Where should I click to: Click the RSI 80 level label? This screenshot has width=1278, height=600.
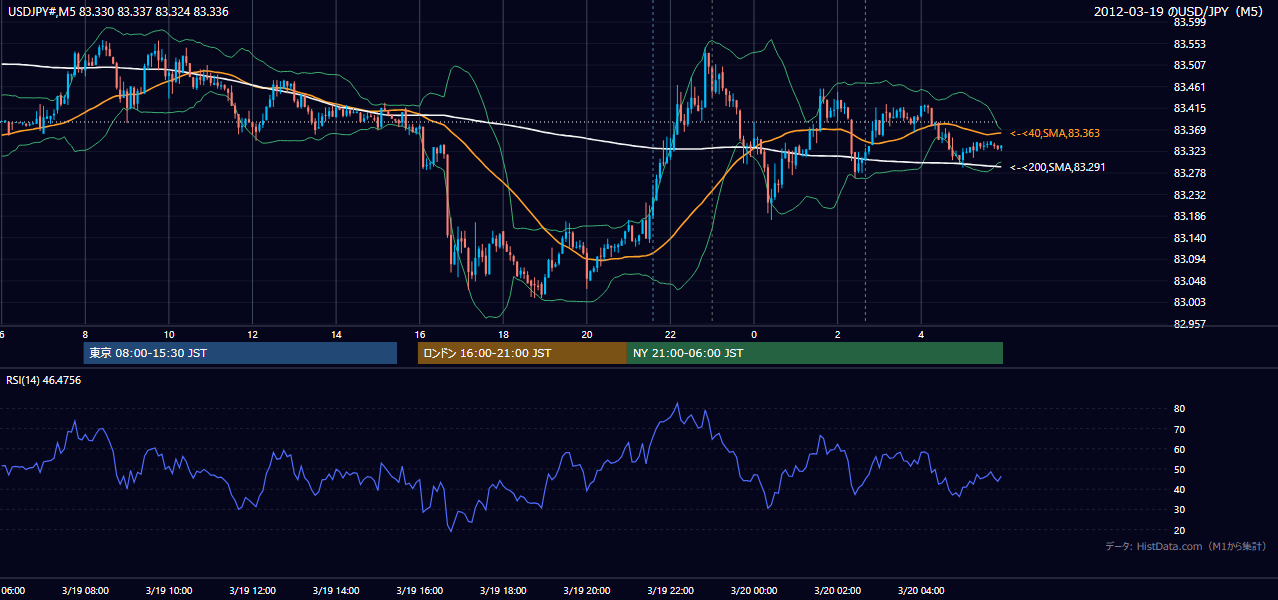pyautogui.click(x=1179, y=409)
